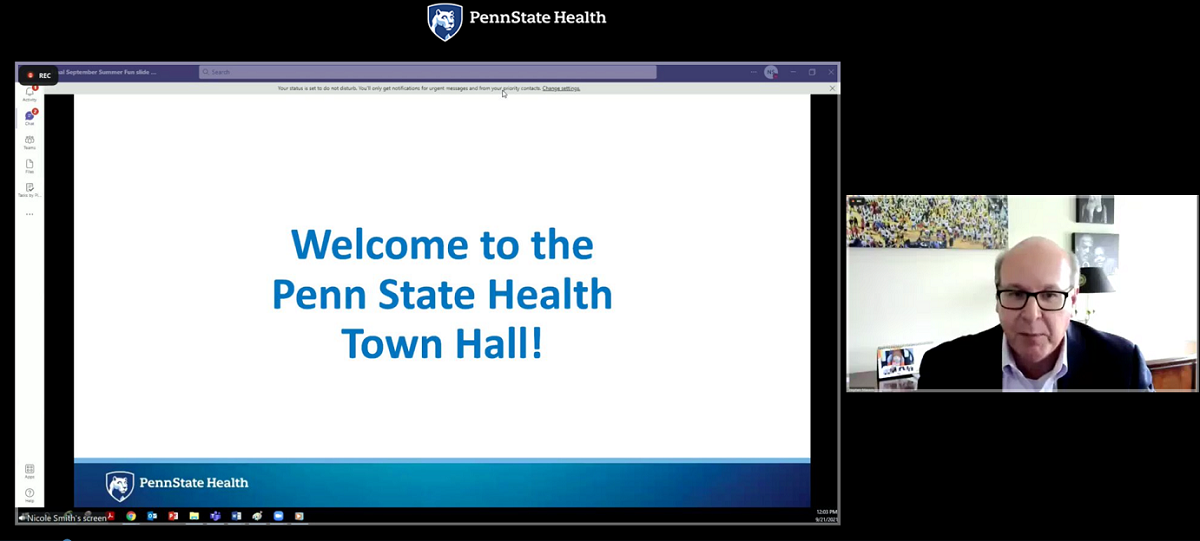Click the Teams search box
The height and width of the screenshot is (541, 1200).
(x=428, y=72)
